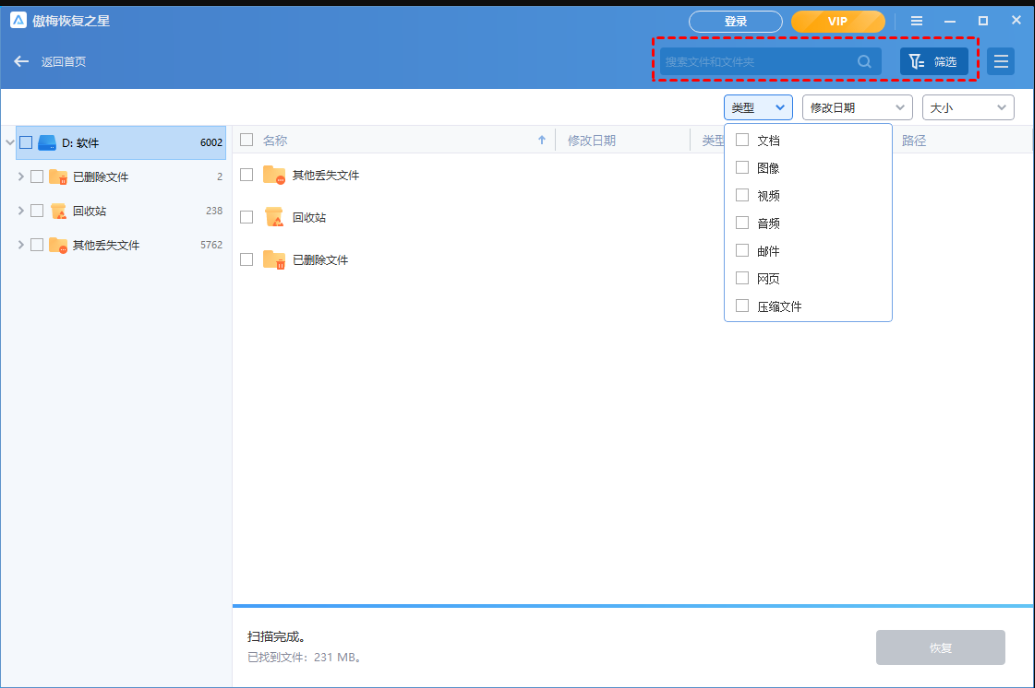
Task: Click the 恢复 recover button
Action: coord(940,648)
